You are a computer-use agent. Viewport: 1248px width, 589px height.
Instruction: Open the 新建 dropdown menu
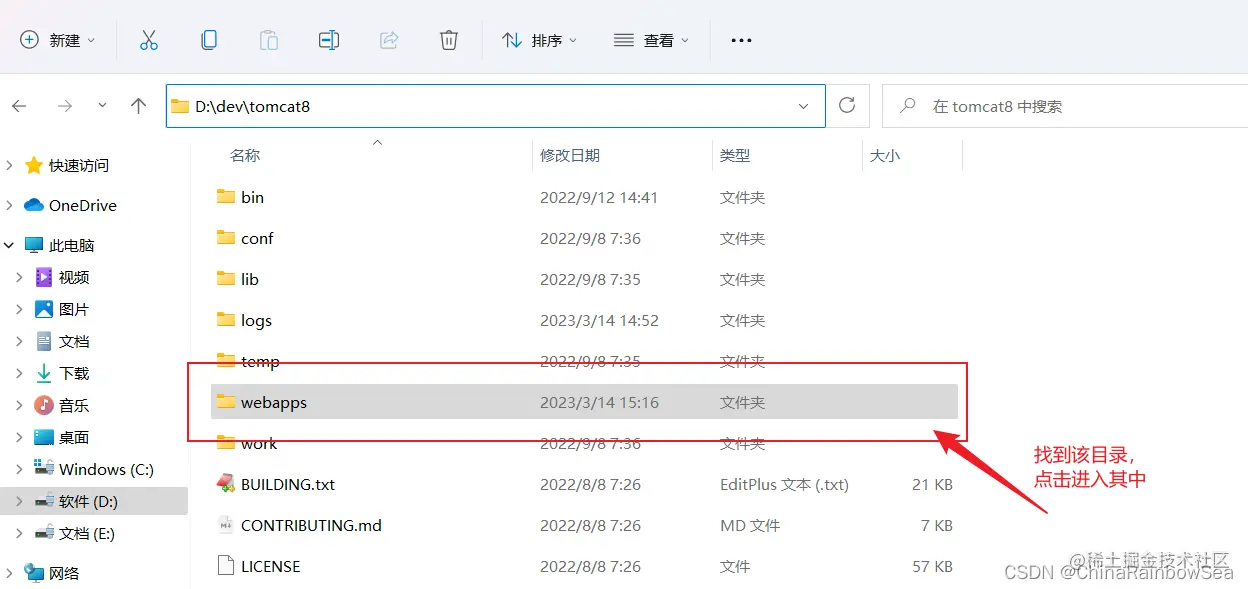pos(57,40)
